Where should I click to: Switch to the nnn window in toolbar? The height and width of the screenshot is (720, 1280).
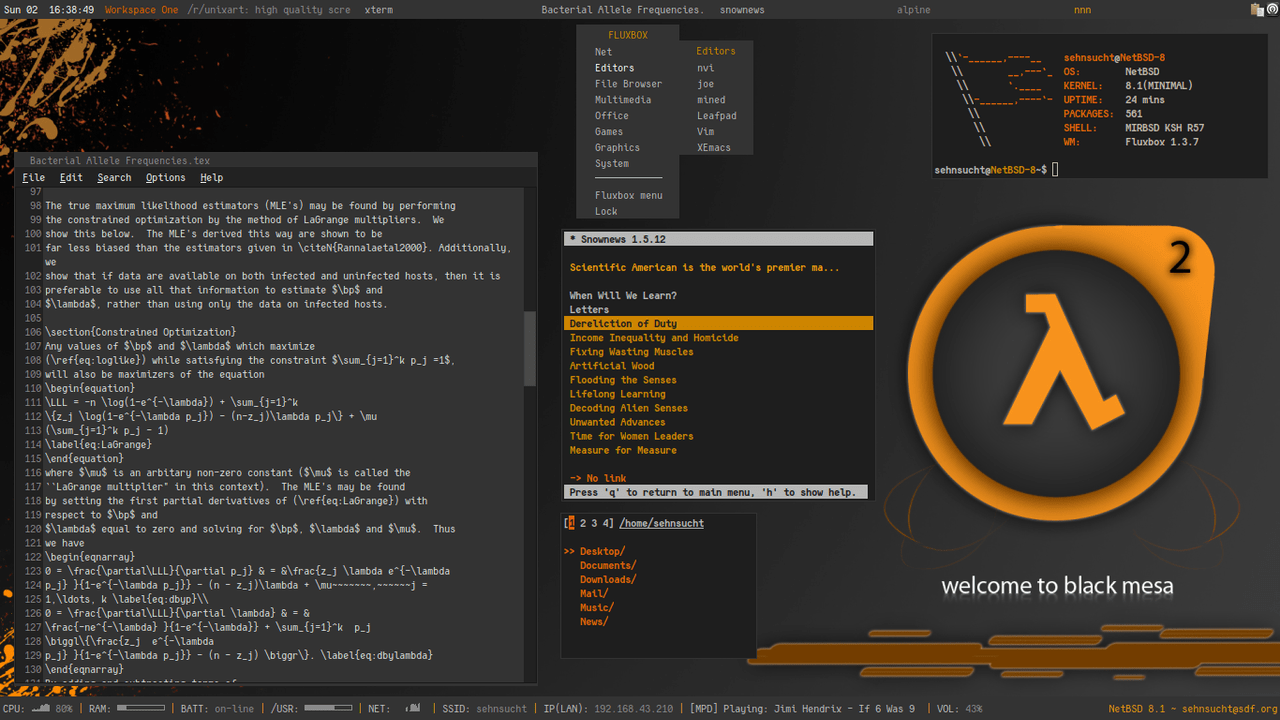pyautogui.click(x=1082, y=10)
